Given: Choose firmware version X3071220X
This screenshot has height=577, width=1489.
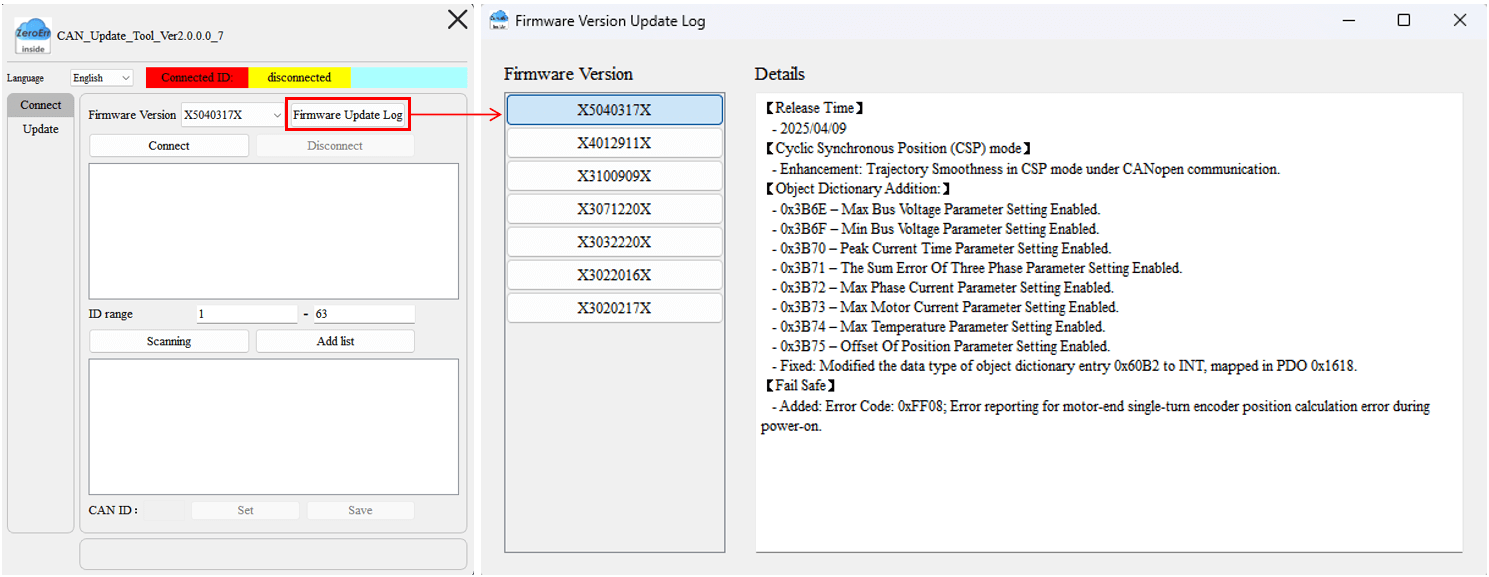Looking at the screenshot, I should pyautogui.click(x=614, y=209).
